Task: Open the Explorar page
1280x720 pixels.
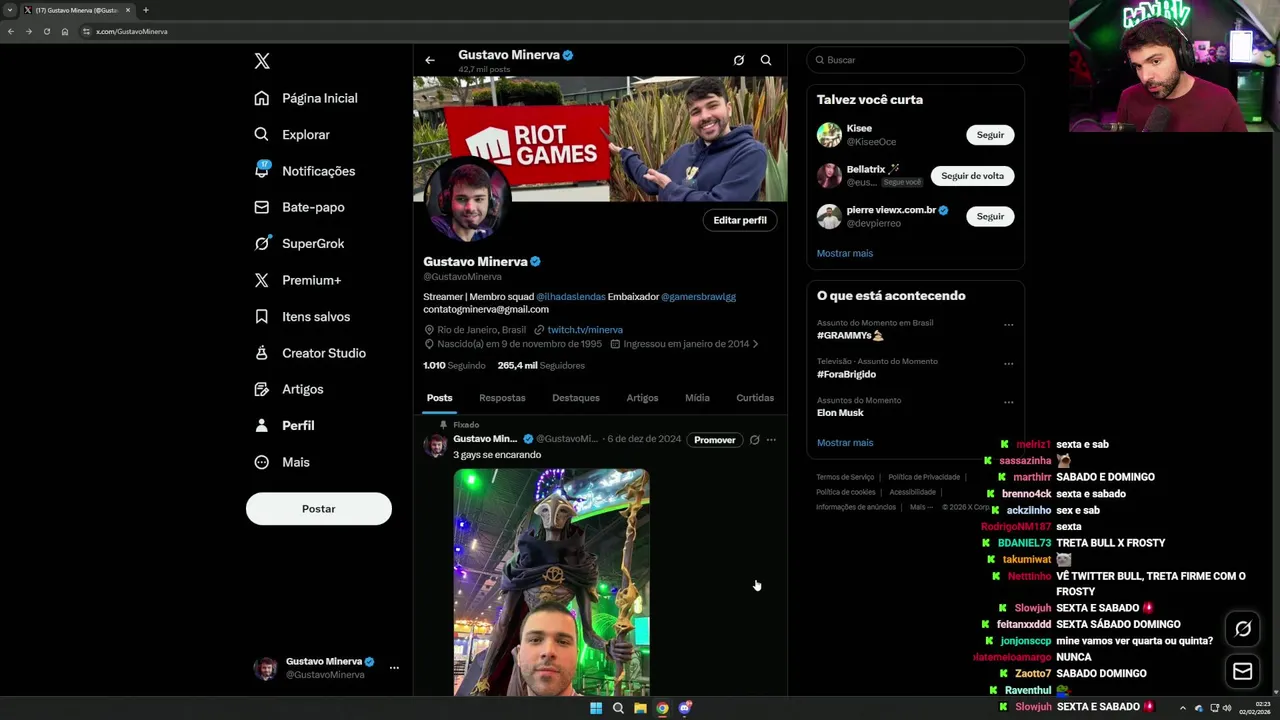Action: [x=292, y=134]
